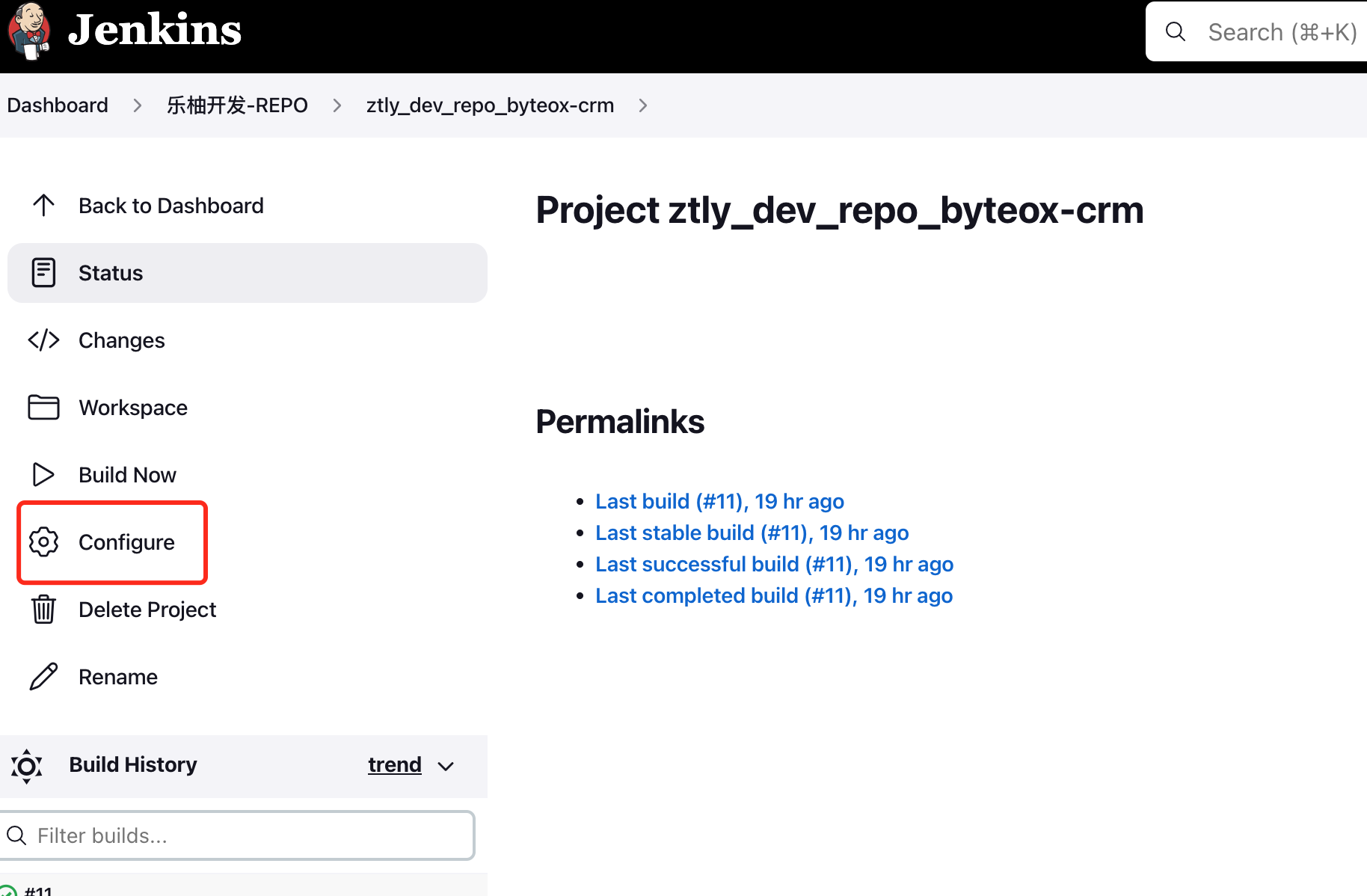Focus the Filter builds input
This screenshot has width=1367, height=896.
[237, 835]
